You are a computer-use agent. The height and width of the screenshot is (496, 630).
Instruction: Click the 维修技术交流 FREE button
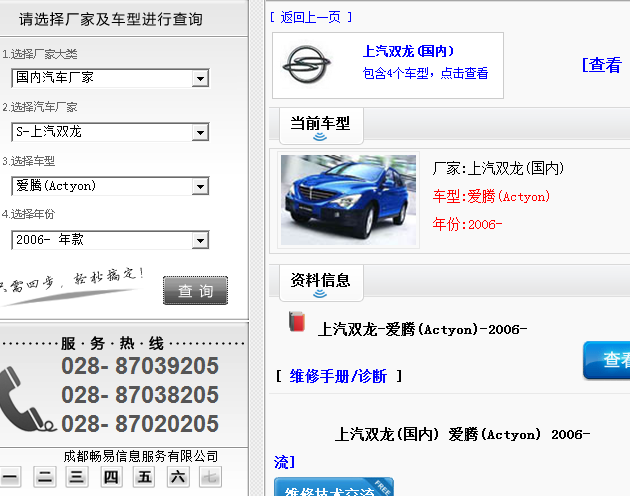click(x=333, y=487)
